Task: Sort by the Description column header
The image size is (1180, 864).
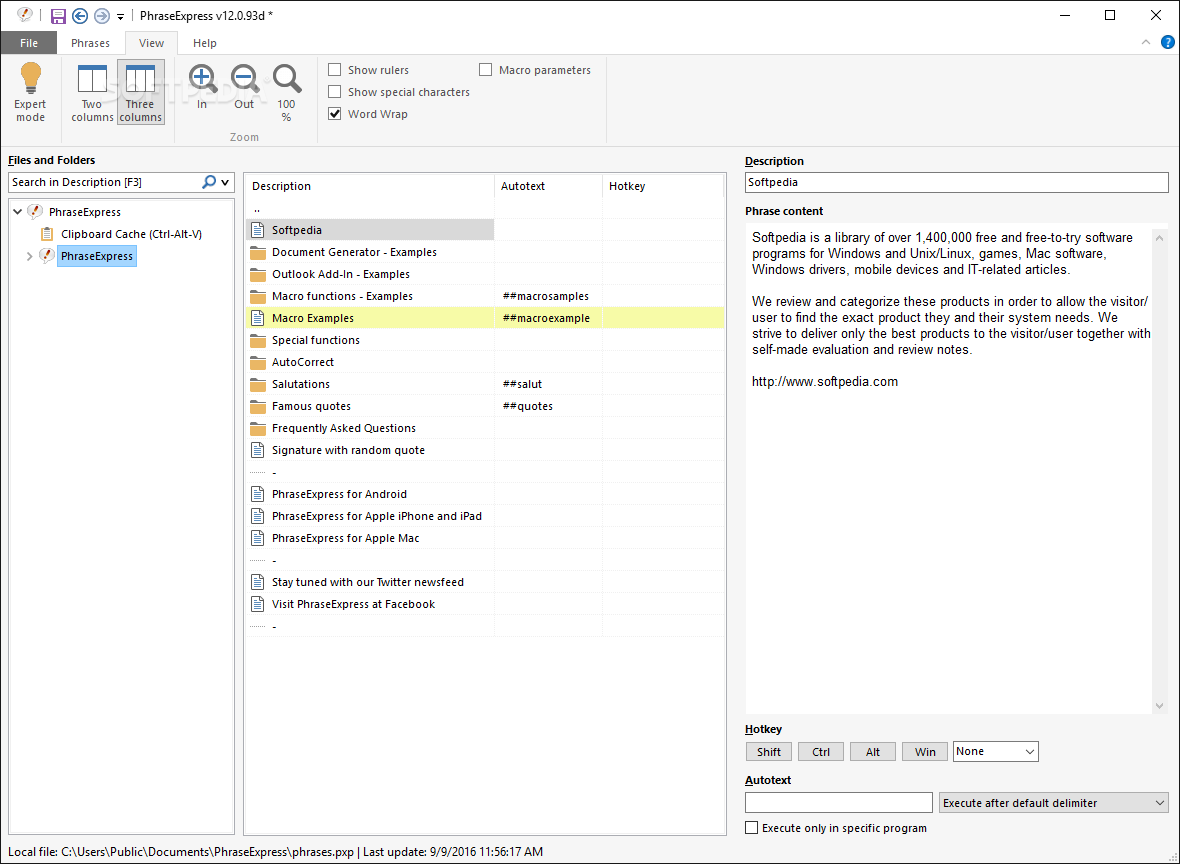Action: click(x=370, y=186)
